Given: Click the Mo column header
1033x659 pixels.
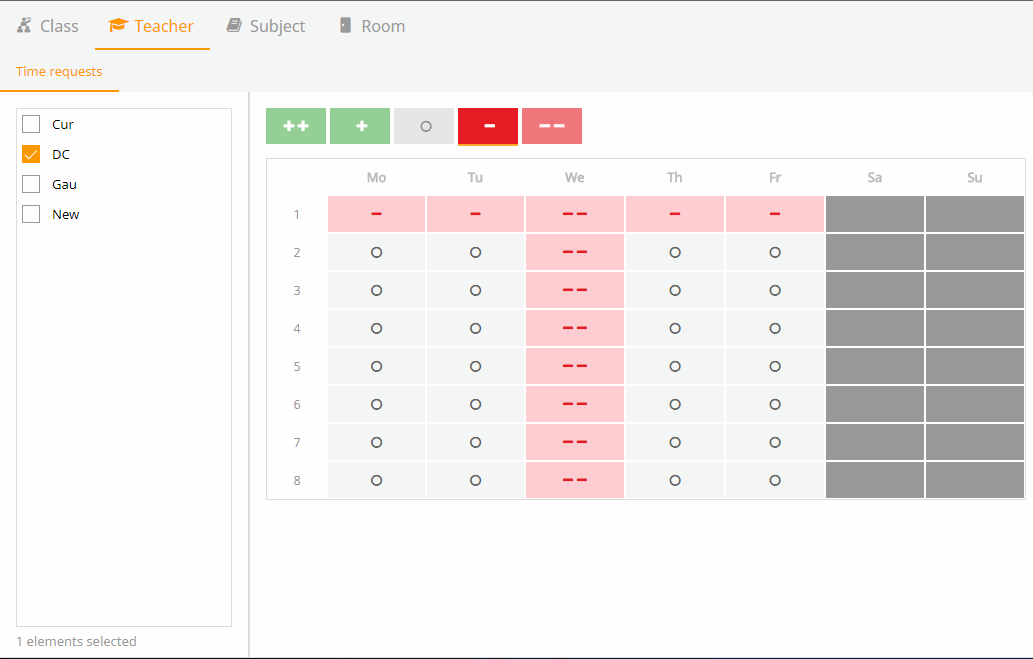Looking at the screenshot, I should coord(376,177).
